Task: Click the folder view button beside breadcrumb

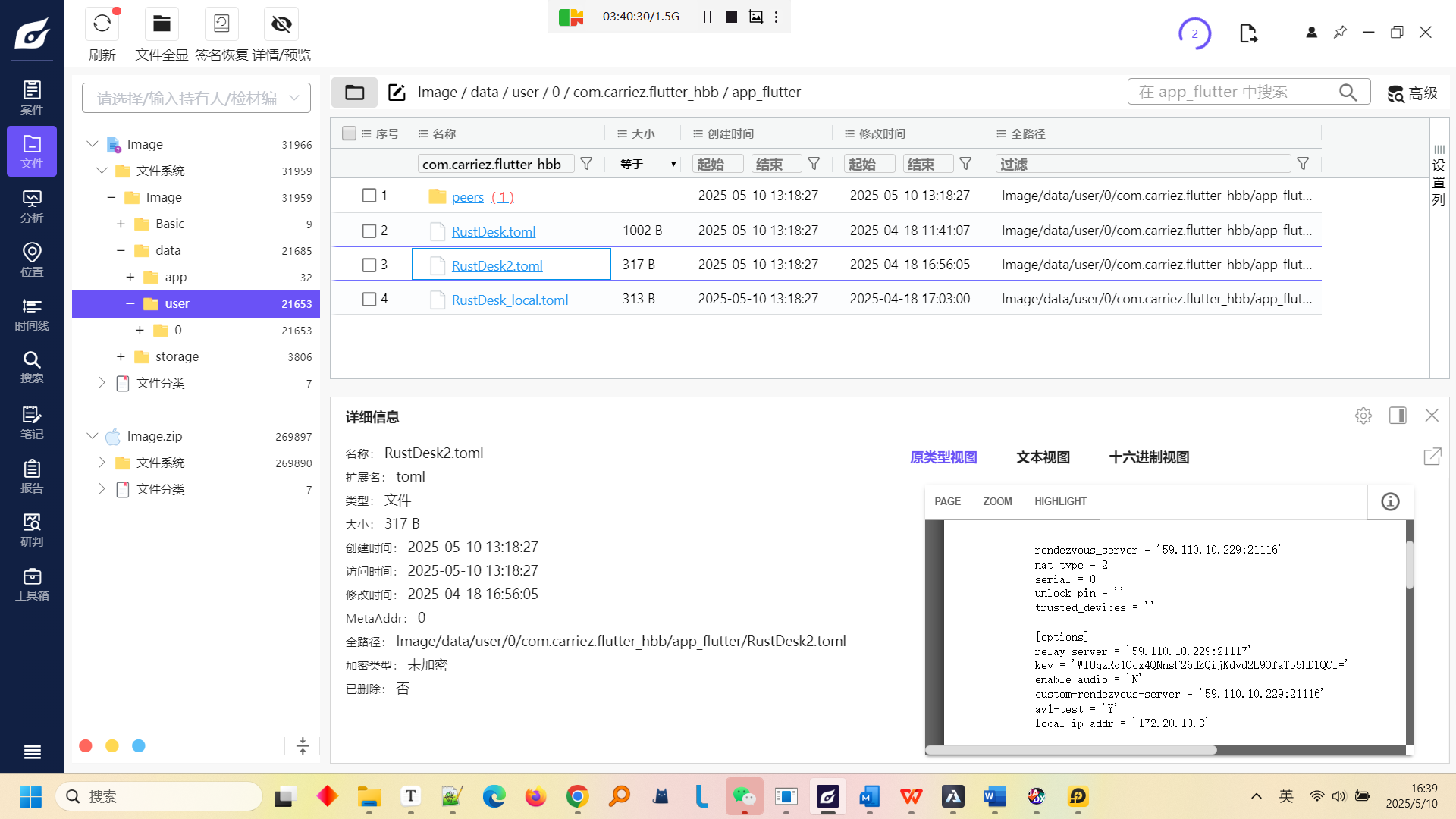Action: [354, 93]
